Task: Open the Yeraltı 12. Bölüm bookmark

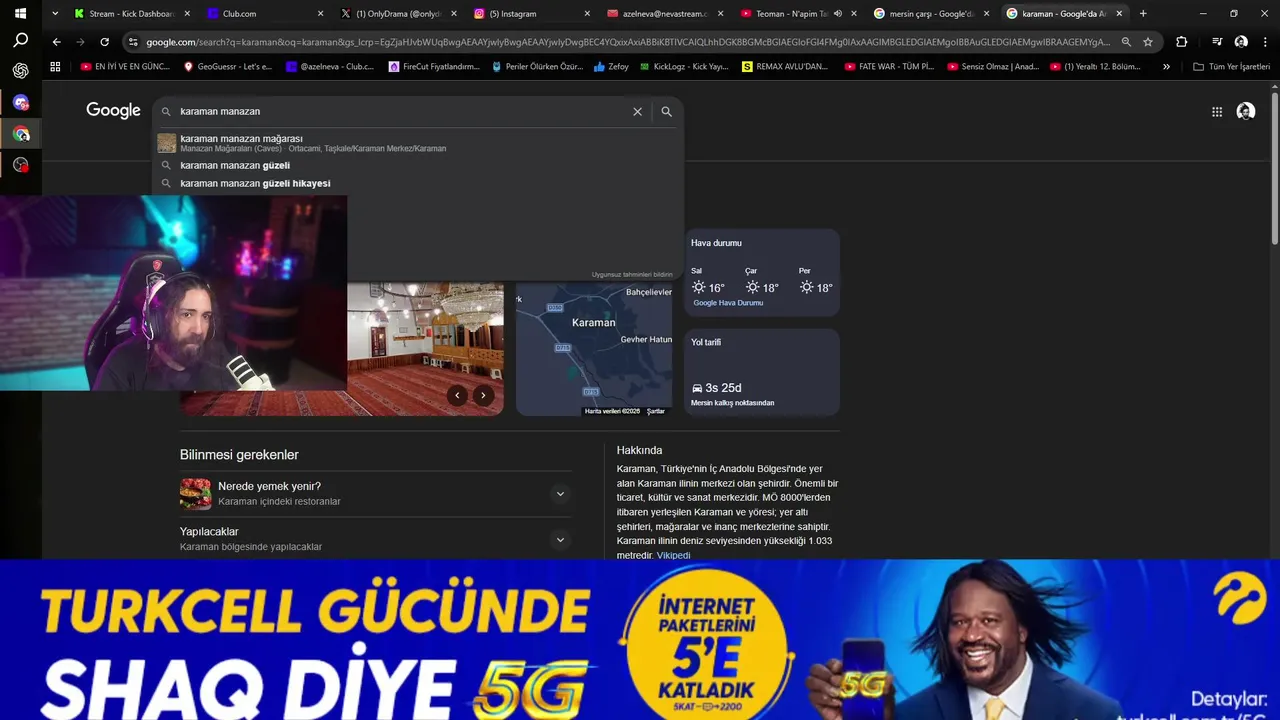Action: click(1095, 67)
